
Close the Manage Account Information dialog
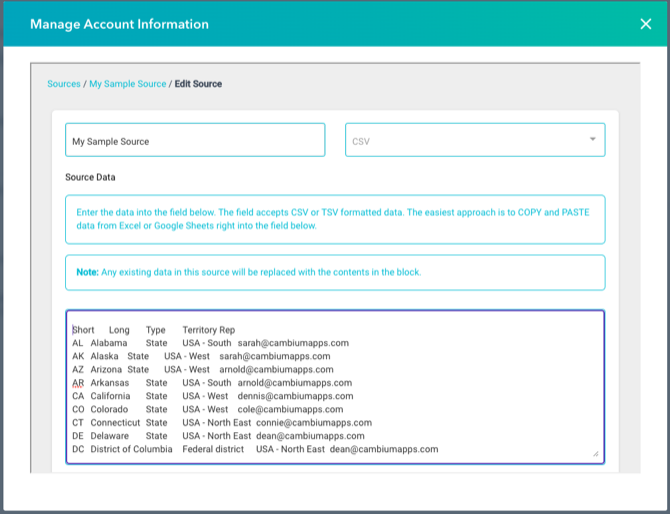[646, 24]
